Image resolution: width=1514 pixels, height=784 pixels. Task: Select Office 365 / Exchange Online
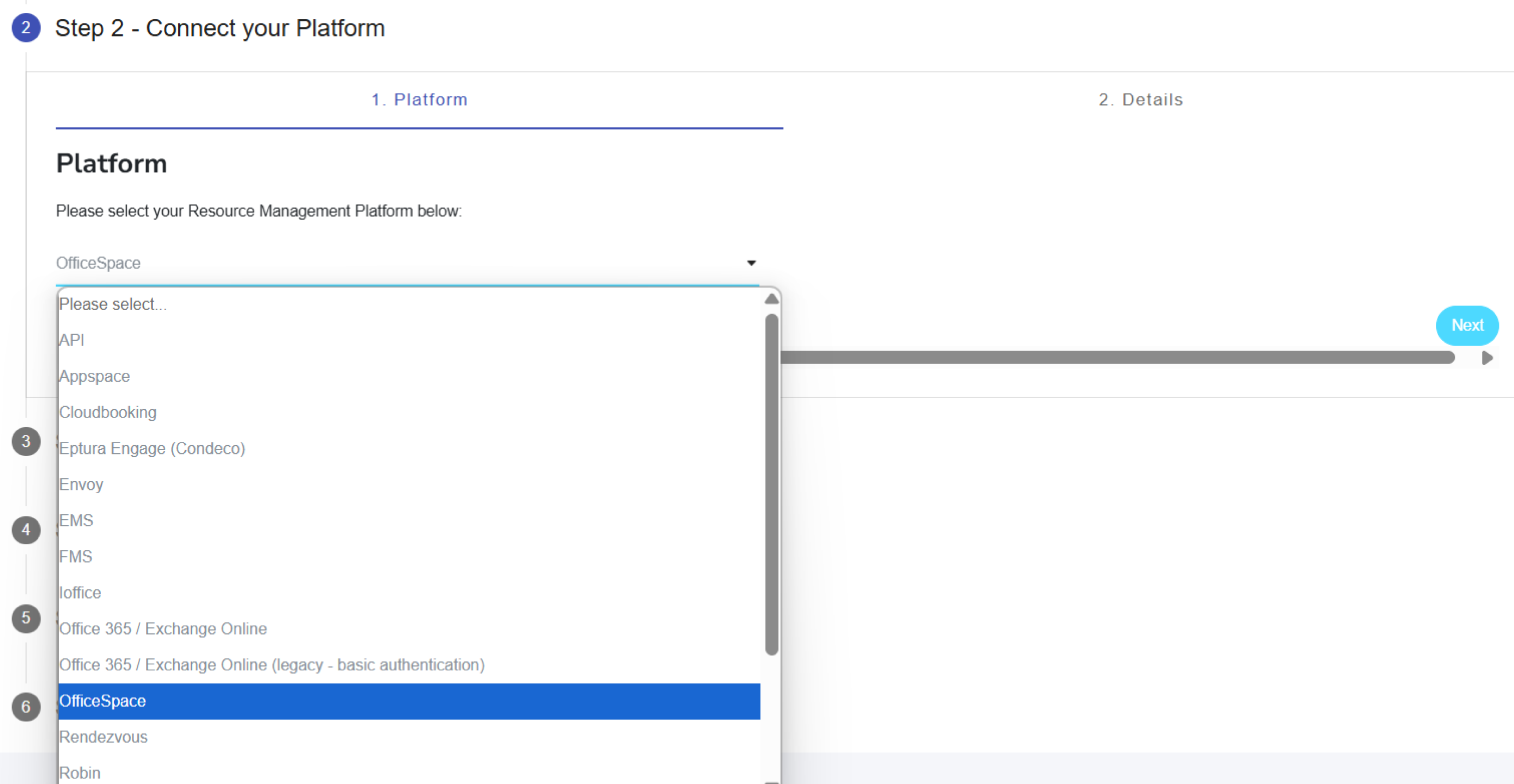409,629
